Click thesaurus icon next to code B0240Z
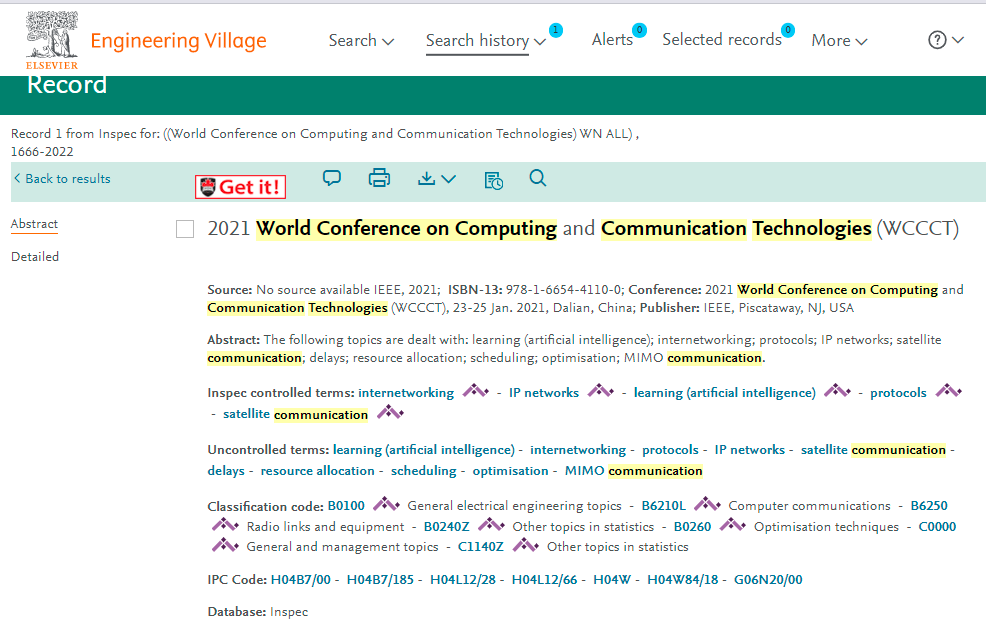 pyautogui.click(x=491, y=525)
